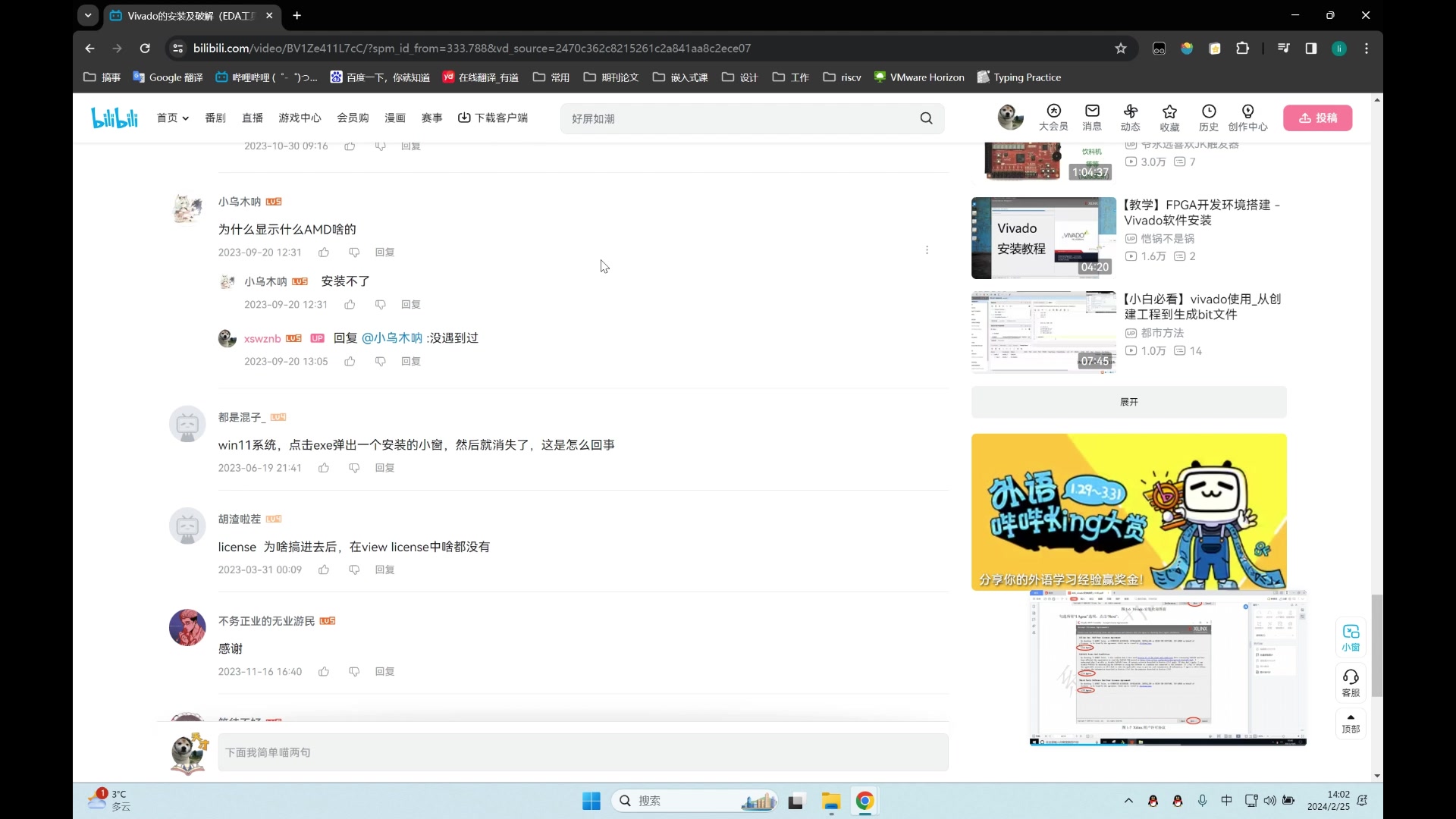This screenshot has width=1456, height=819.
Task: Open the Windows Start menu
Action: click(591, 801)
